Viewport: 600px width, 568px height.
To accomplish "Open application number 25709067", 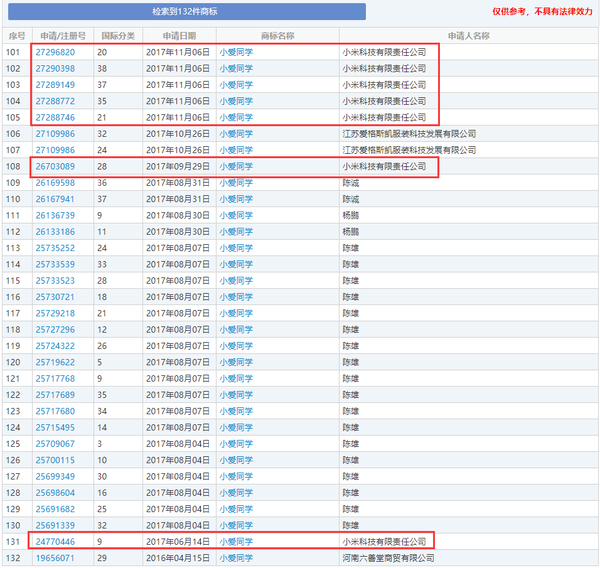I will pyautogui.click(x=55, y=444).
